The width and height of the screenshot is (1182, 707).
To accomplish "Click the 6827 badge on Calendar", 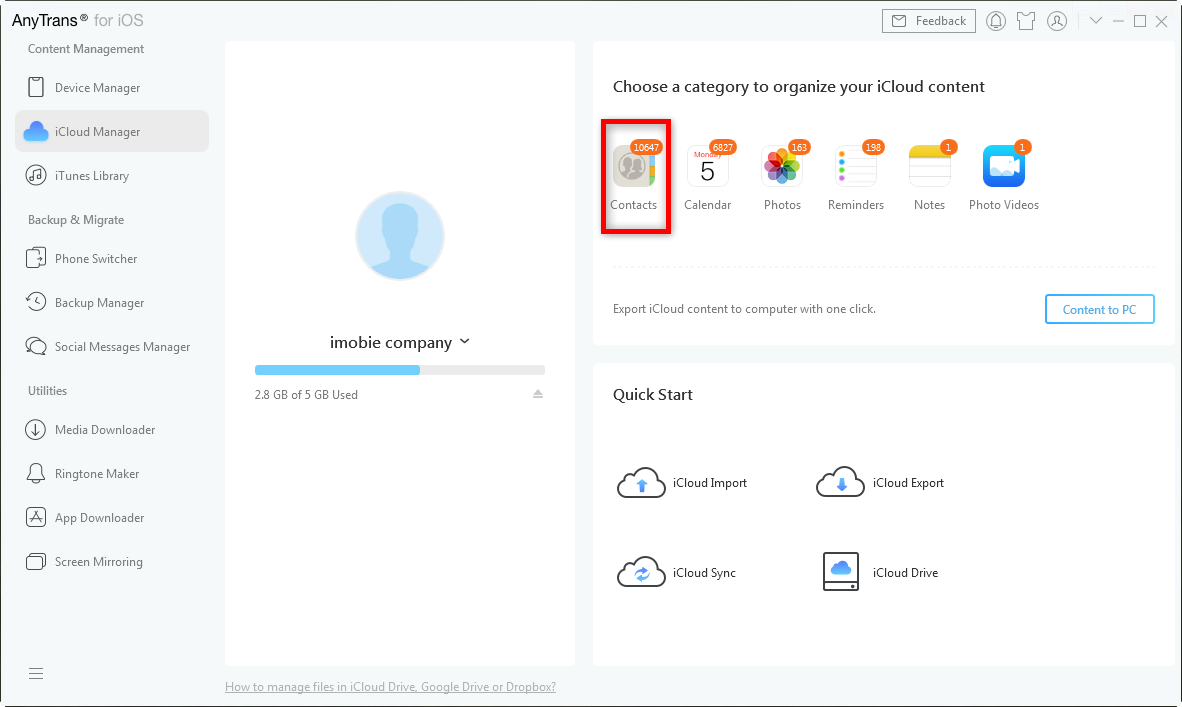I will pos(722,147).
